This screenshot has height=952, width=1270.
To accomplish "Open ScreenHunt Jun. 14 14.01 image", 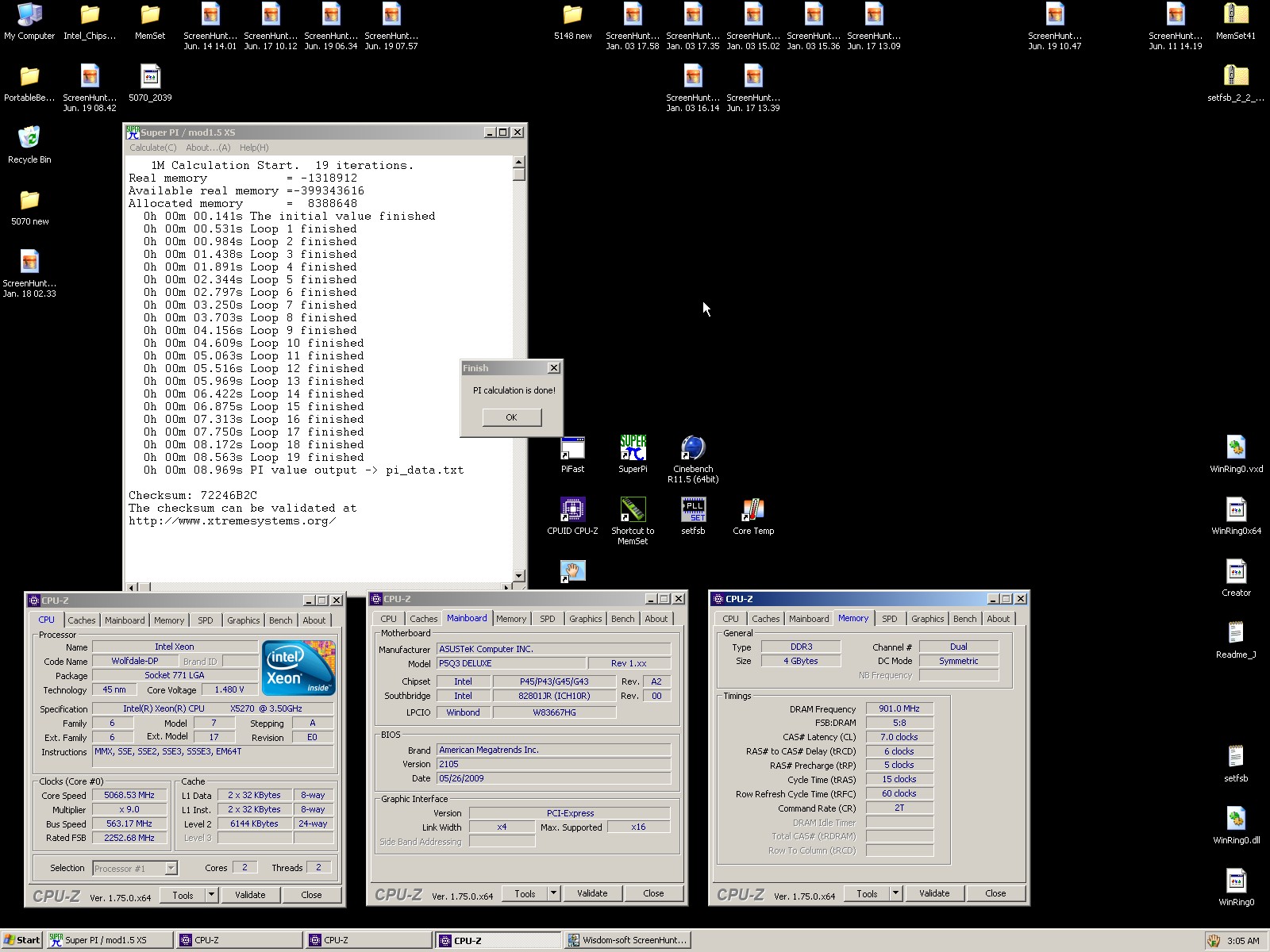I will click(x=210, y=26).
